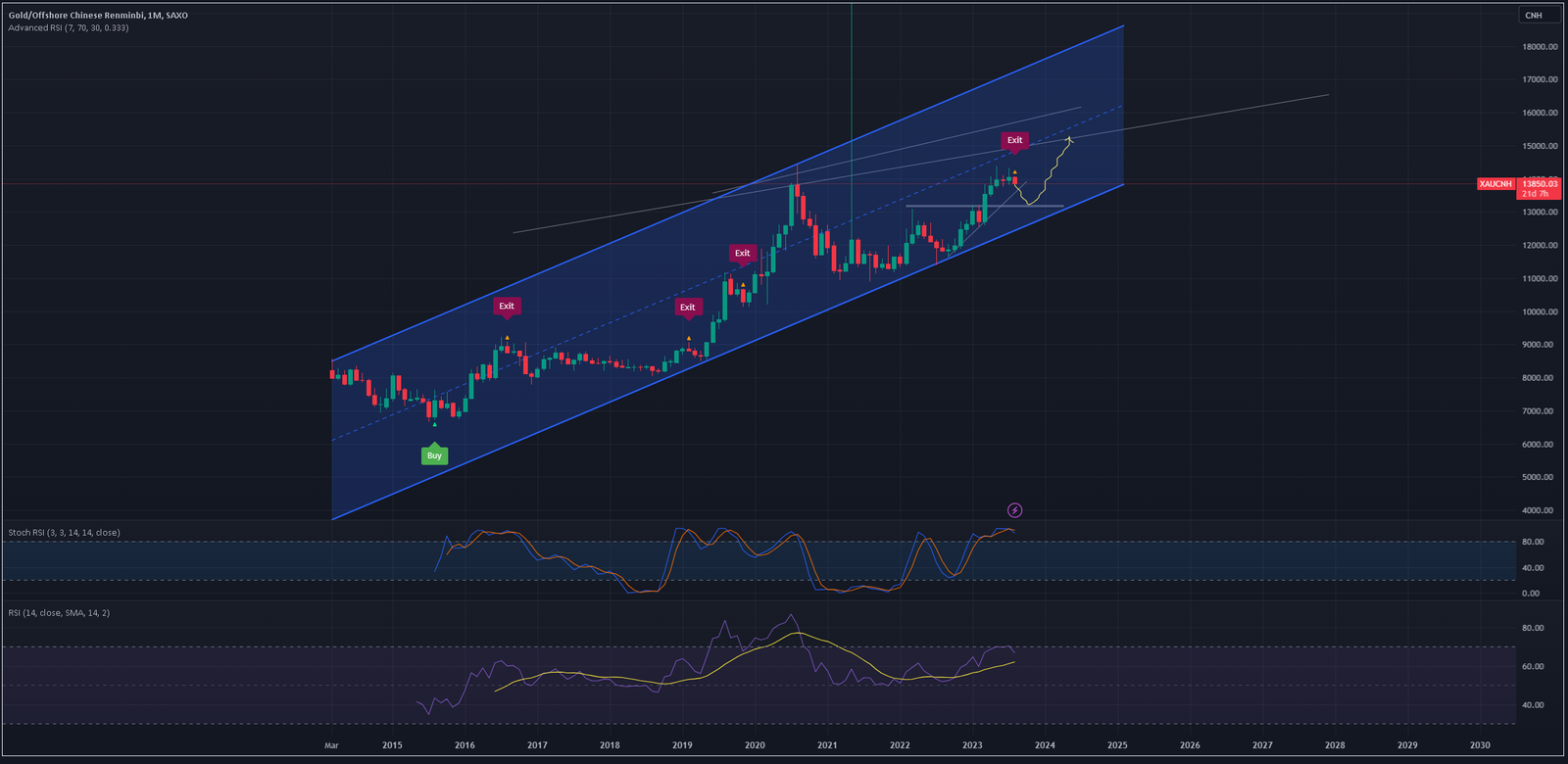This screenshot has height=764, width=1568.
Task: Click the Exit marker near 2023
Action: [1014, 140]
